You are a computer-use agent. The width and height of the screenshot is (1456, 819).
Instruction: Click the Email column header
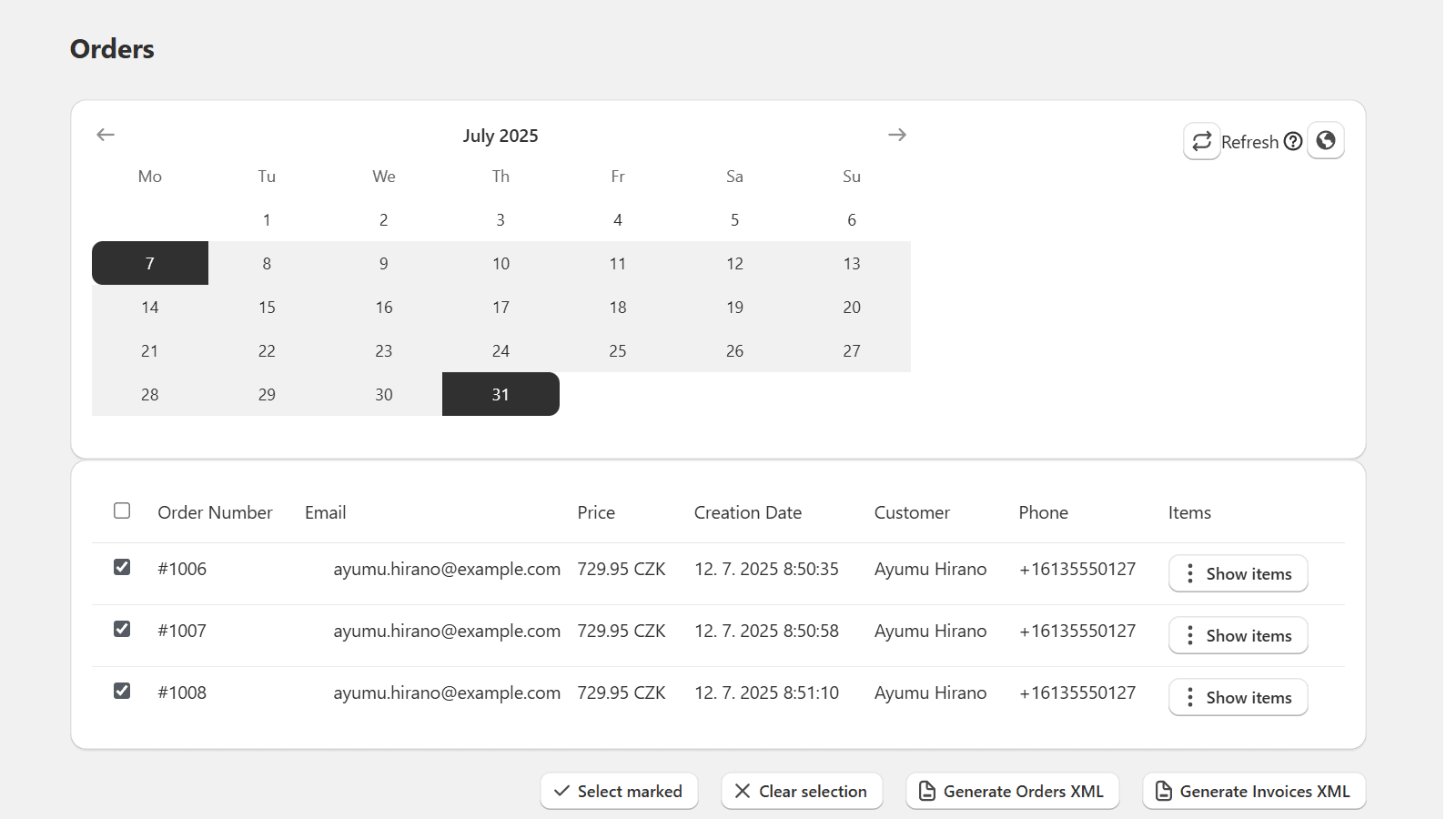pyautogui.click(x=325, y=512)
